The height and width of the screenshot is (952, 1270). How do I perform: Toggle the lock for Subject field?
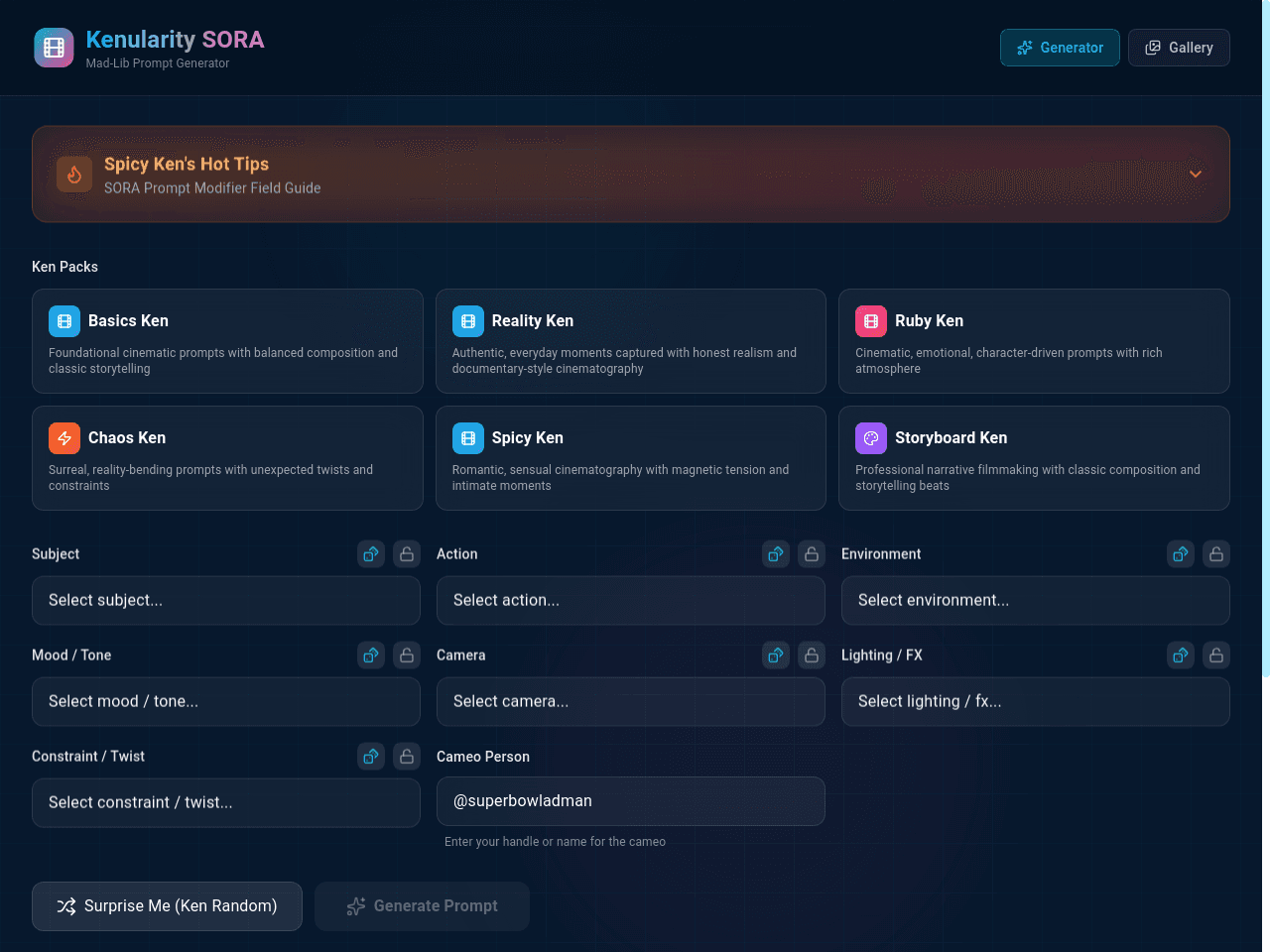click(x=407, y=554)
